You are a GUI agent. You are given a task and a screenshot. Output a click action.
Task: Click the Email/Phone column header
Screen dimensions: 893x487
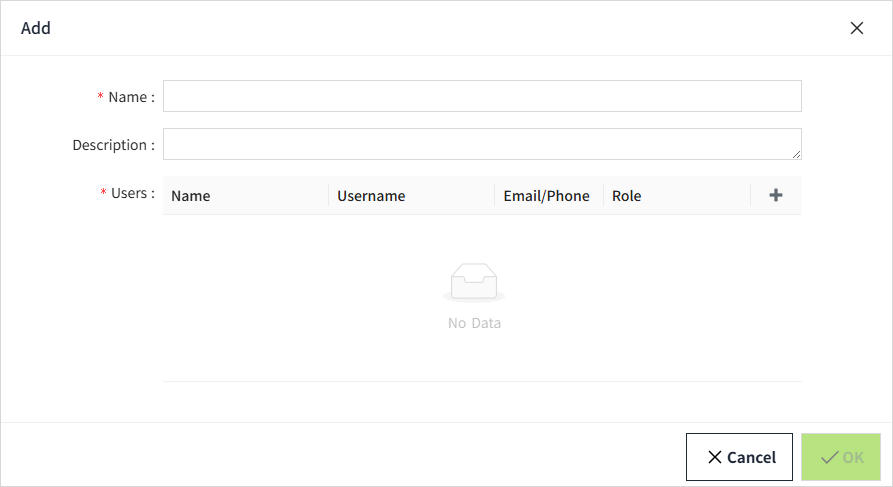tap(546, 196)
